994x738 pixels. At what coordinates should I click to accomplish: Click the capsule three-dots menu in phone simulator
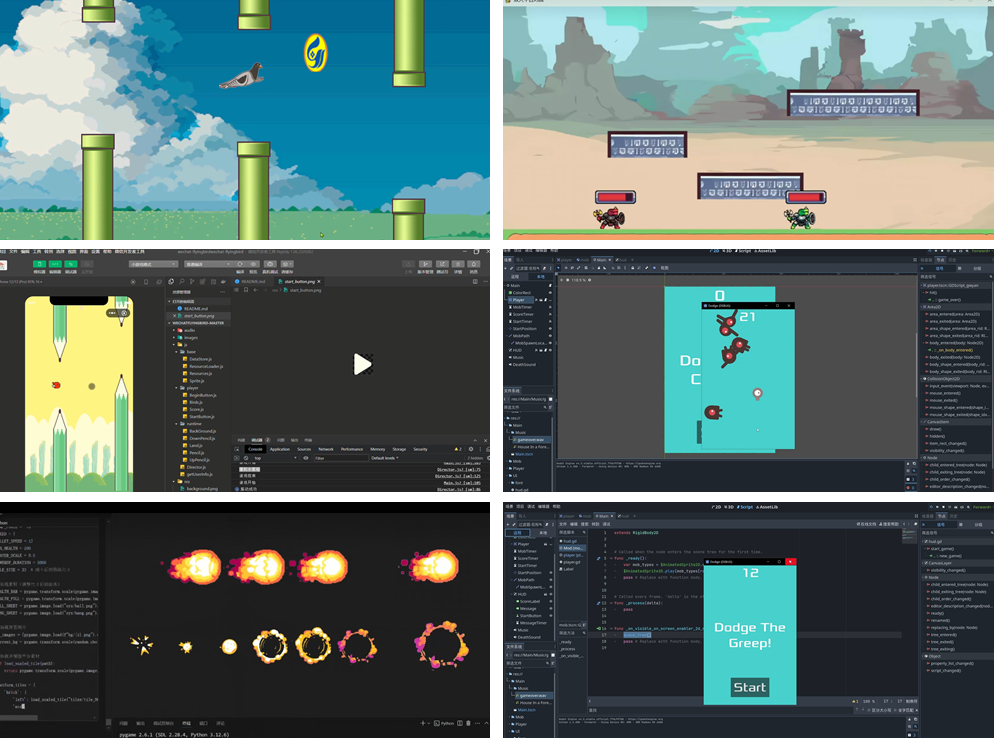[112, 313]
